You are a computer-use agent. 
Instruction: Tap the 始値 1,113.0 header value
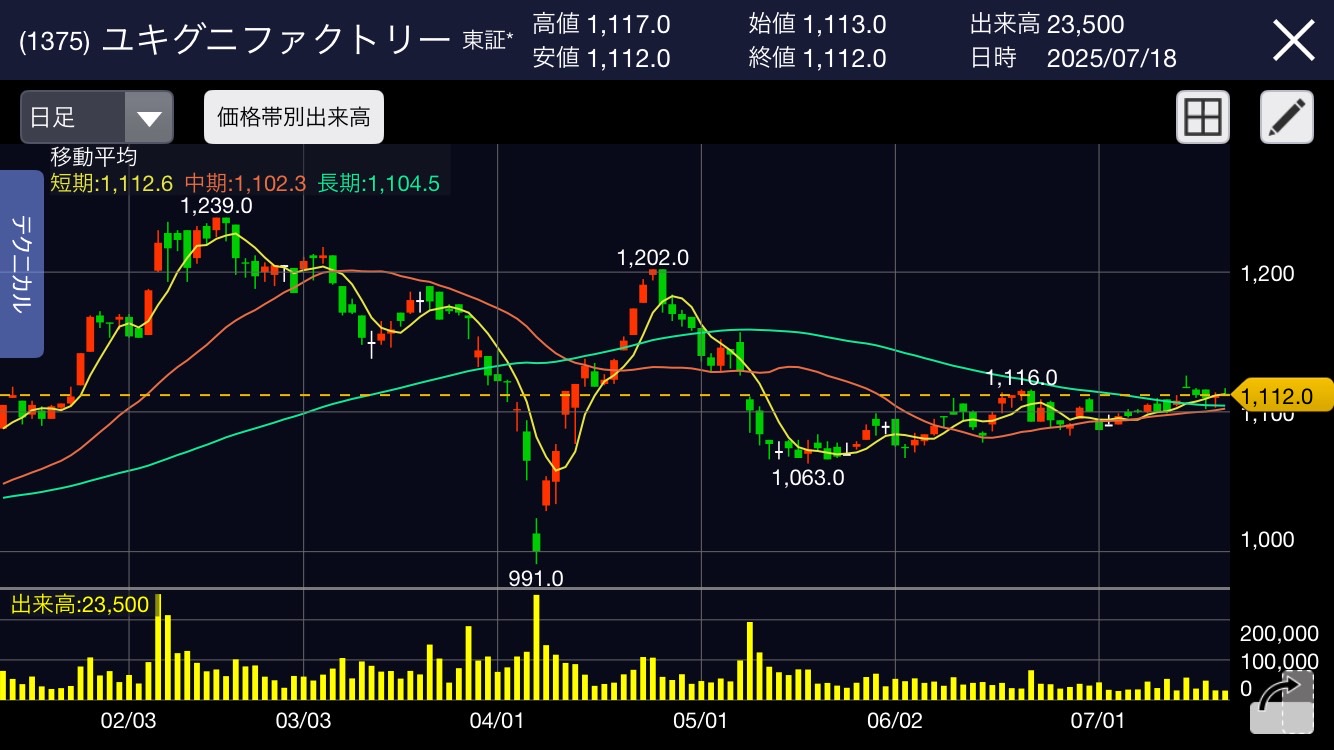click(x=817, y=24)
